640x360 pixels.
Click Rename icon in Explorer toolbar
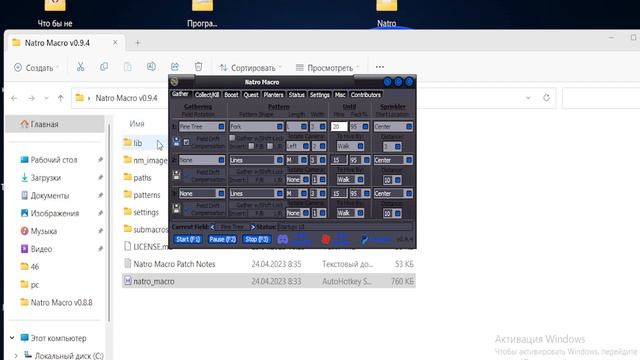pos(151,67)
